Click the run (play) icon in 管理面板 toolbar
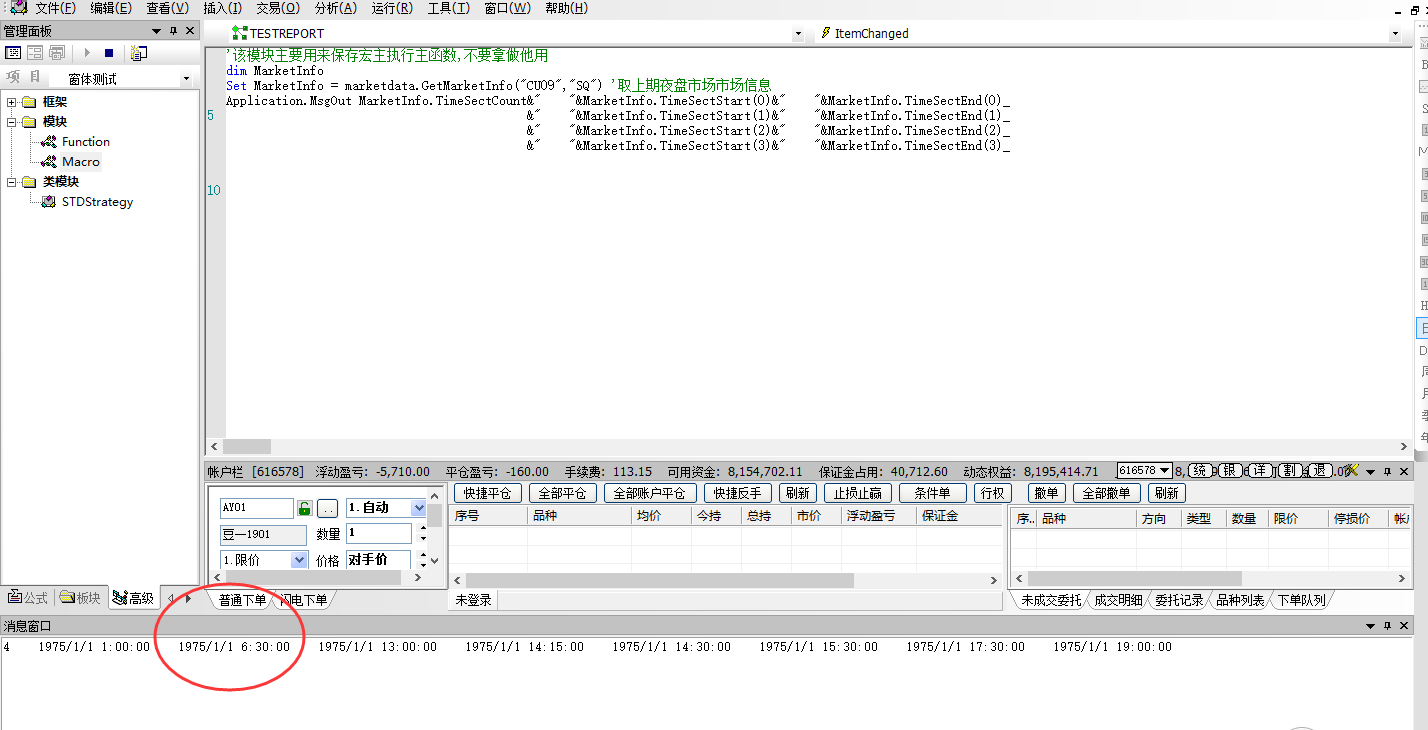This screenshot has width=1428, height=730. click(88, 53)
